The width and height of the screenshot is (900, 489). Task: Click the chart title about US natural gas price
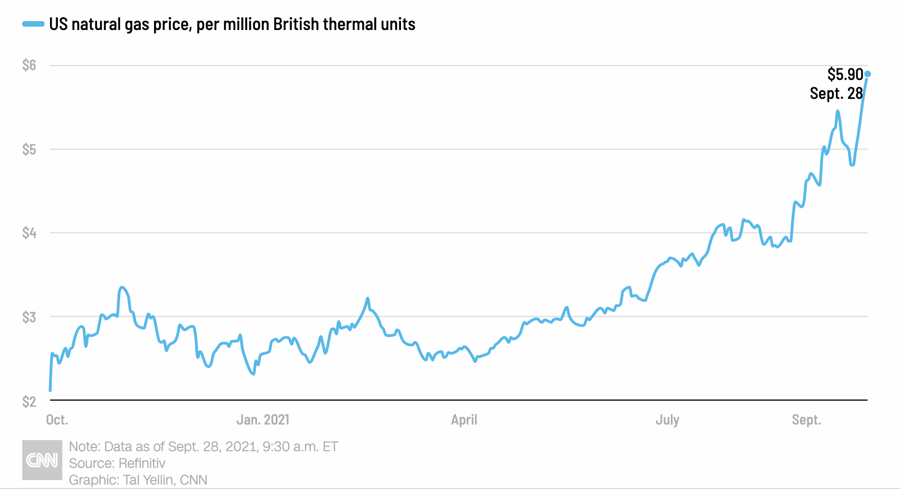point(231,25)
